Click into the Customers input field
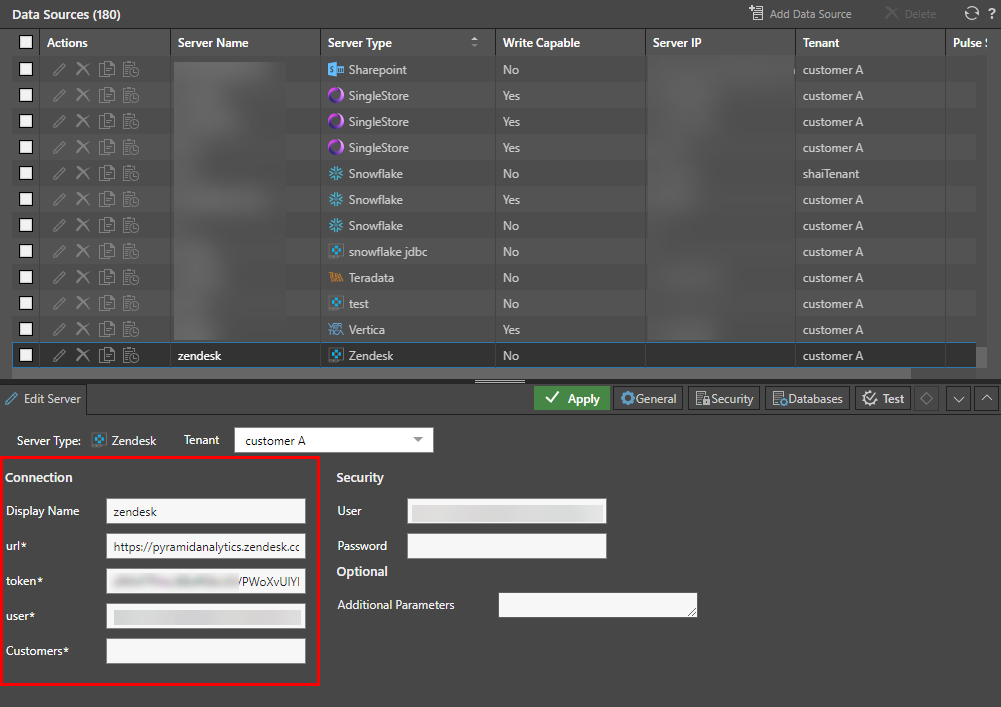Image resolution: width=1001 pixels, height=707 pixels. (205, 651)
